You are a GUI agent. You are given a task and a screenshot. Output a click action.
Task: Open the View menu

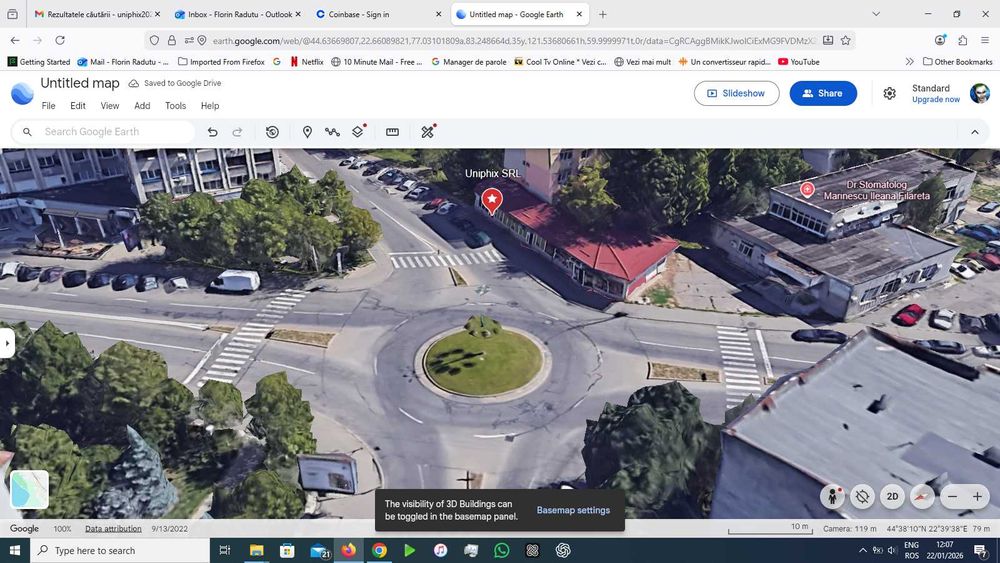110,106
